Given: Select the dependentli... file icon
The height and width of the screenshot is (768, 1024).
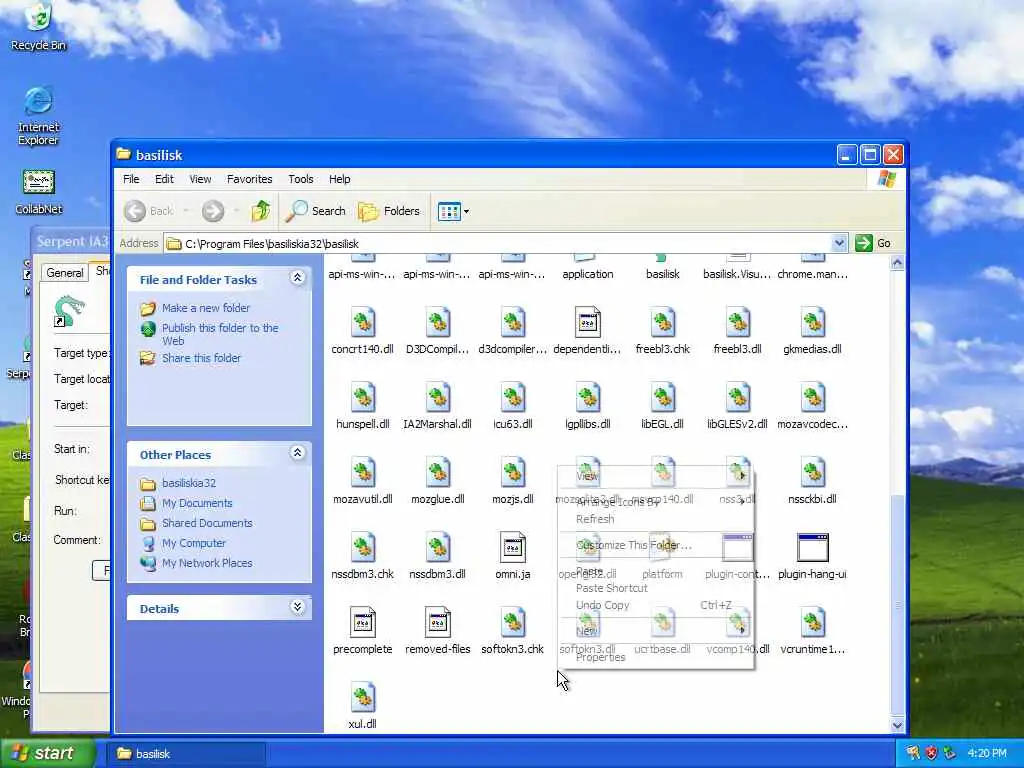Looking at the screenshot, I should 587,323.
